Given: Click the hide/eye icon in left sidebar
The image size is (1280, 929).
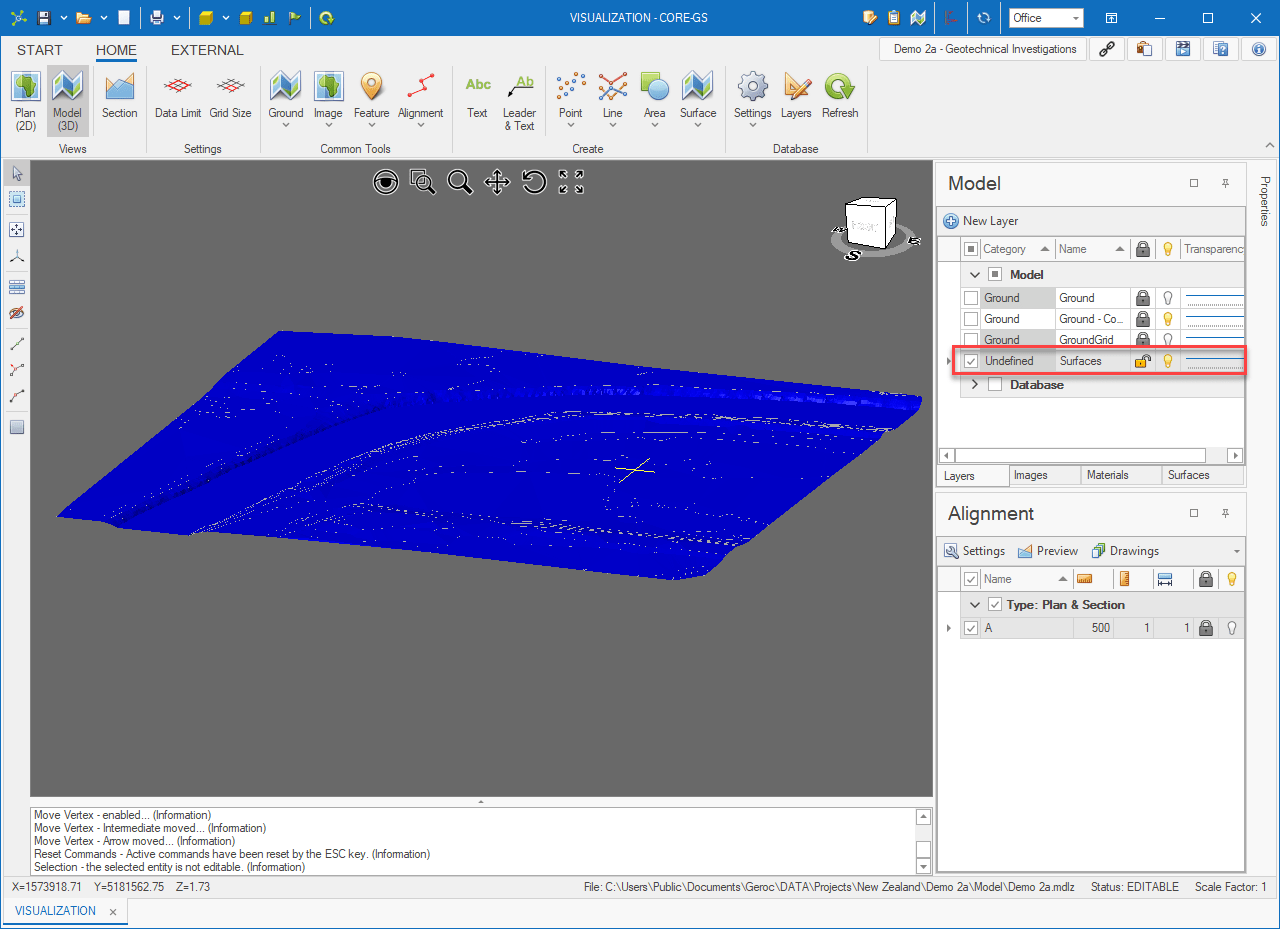Looking at the screenshot, I should coord(16,313).
